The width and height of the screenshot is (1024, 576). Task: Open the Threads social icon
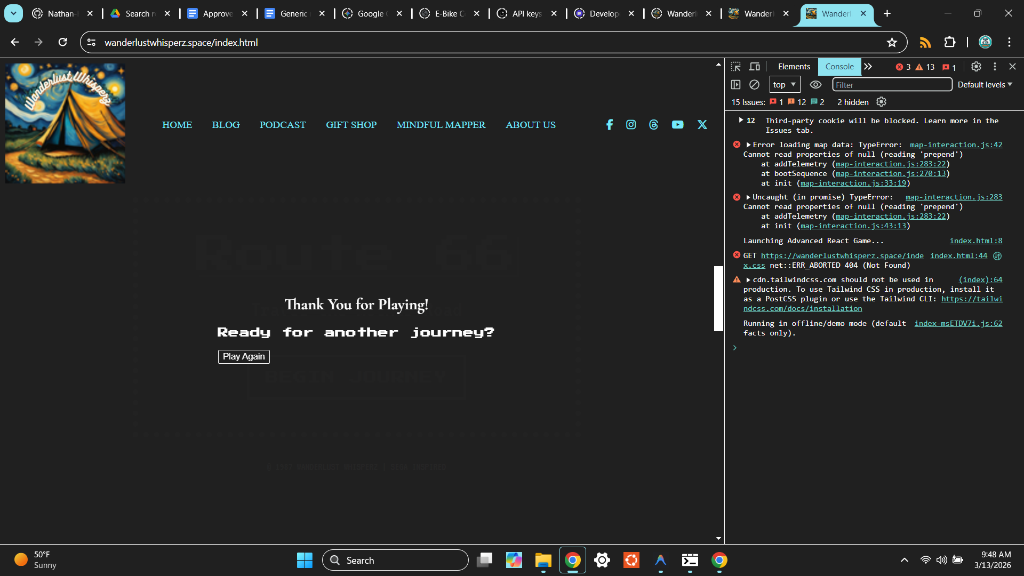(x=654, y=125)
